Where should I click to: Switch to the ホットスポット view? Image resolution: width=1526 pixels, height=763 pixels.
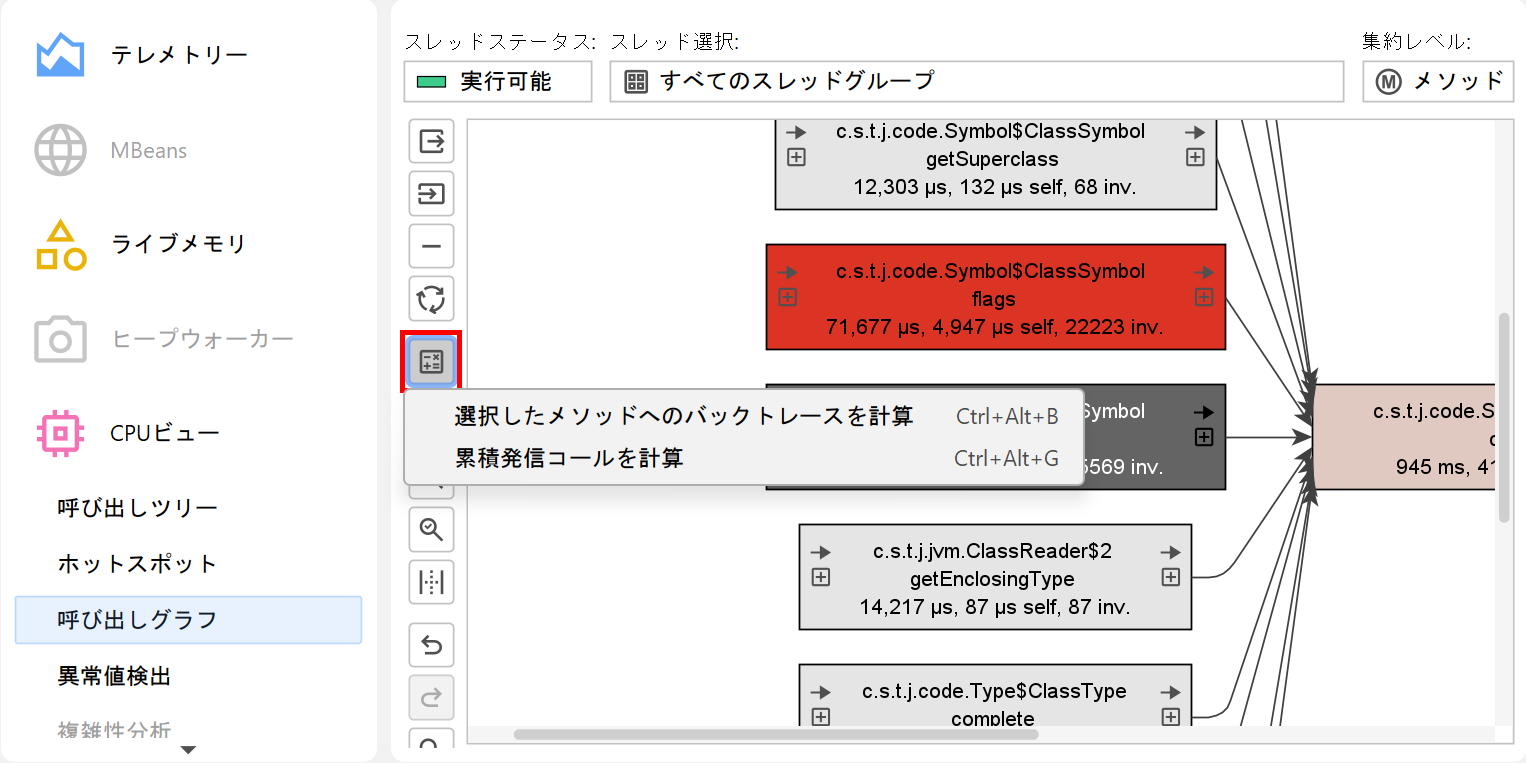click(x=137, y=564)
